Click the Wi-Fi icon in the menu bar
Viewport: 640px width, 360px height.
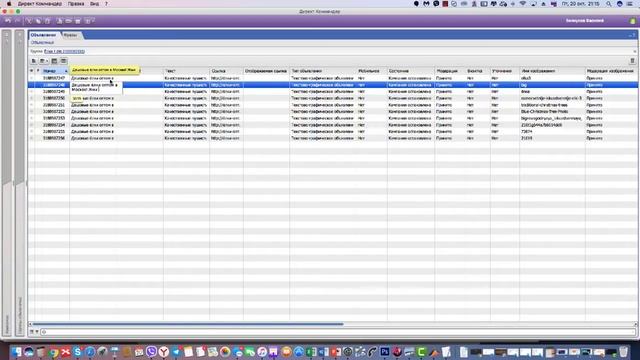pos(523,4)
